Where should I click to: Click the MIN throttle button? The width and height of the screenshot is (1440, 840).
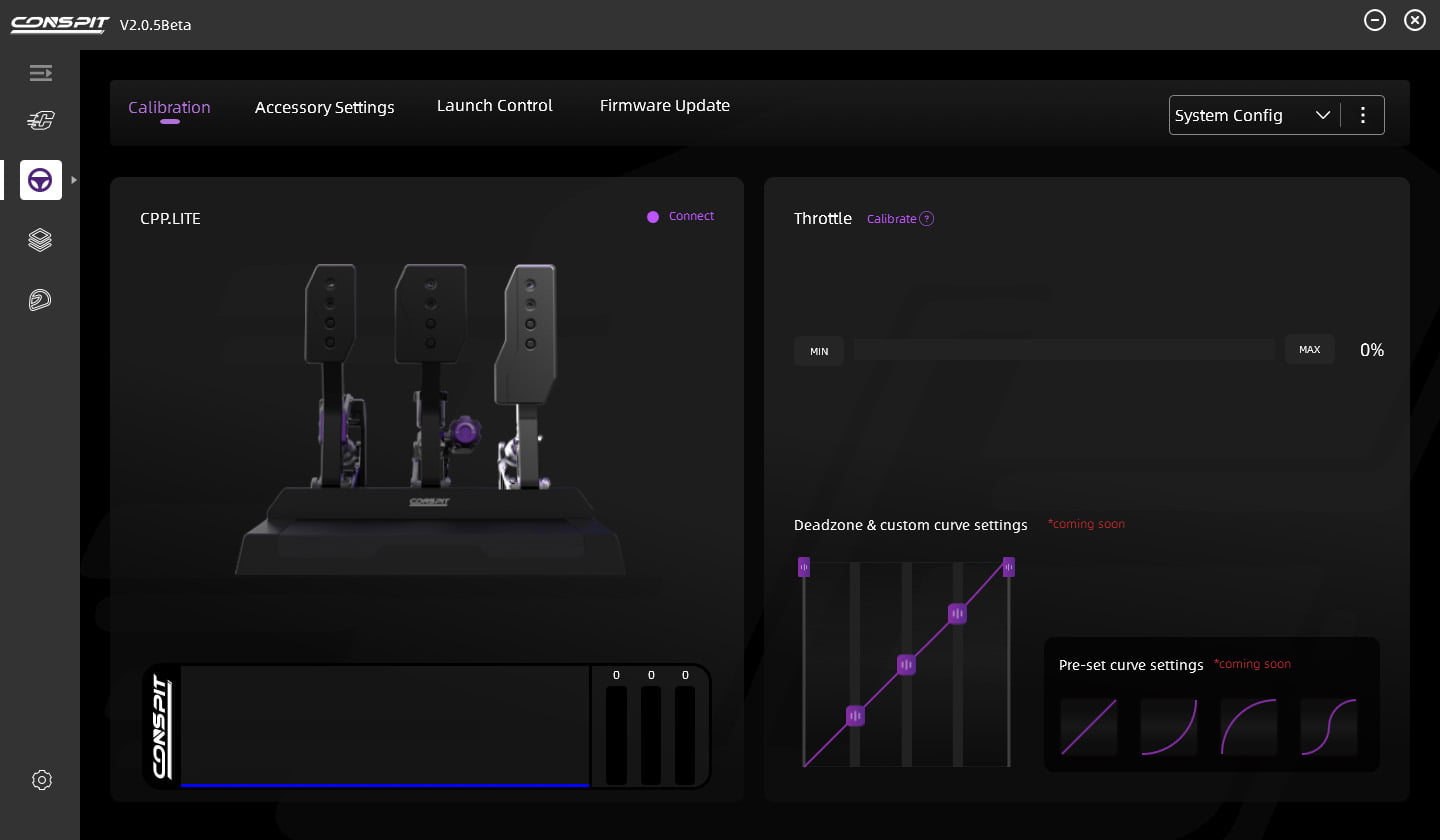click(x=818, y=351)
